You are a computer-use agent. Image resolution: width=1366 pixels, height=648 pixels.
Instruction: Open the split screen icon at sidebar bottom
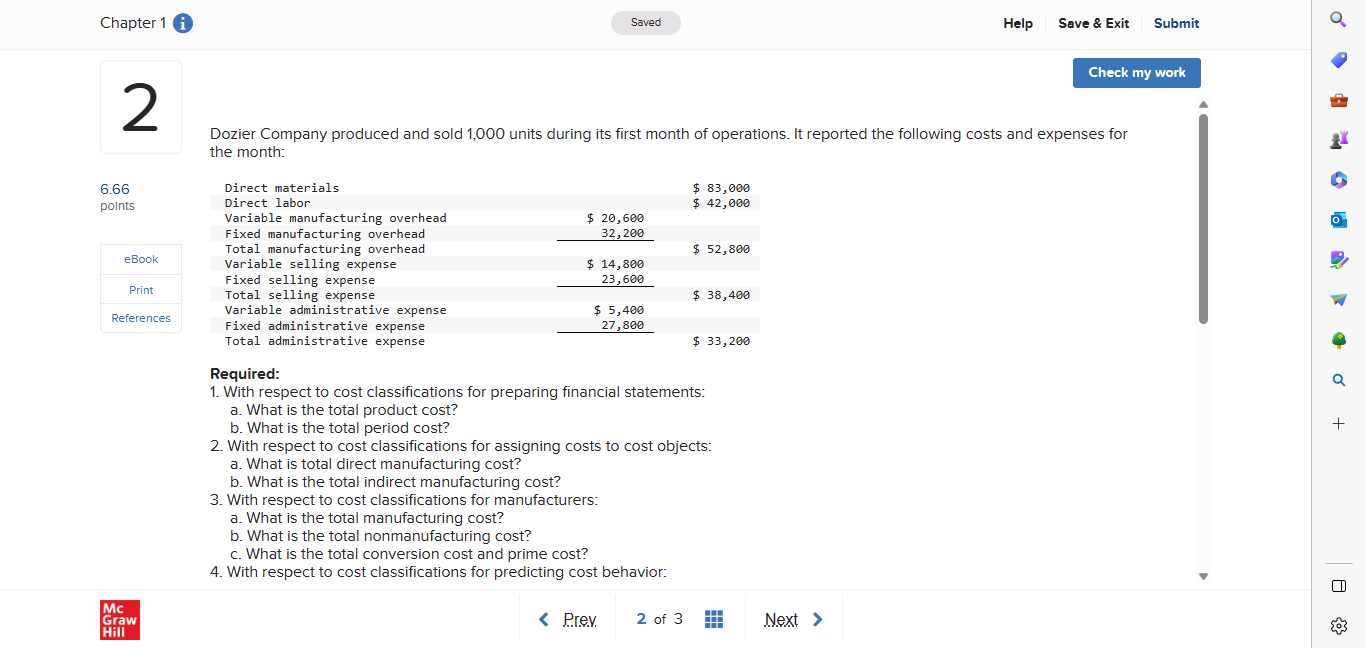coord(1338,587)
